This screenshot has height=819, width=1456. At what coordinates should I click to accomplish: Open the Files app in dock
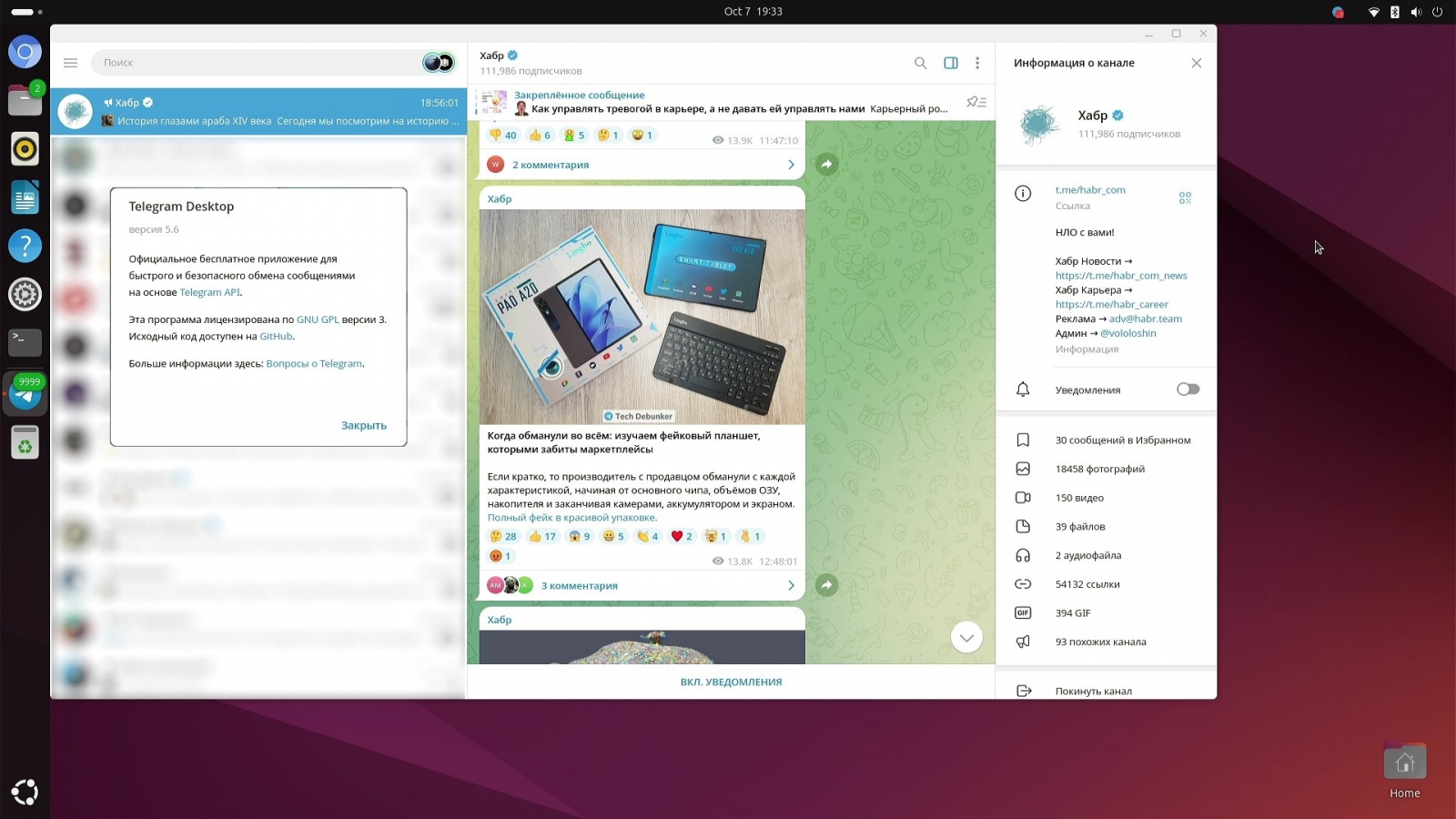point(25,100)
